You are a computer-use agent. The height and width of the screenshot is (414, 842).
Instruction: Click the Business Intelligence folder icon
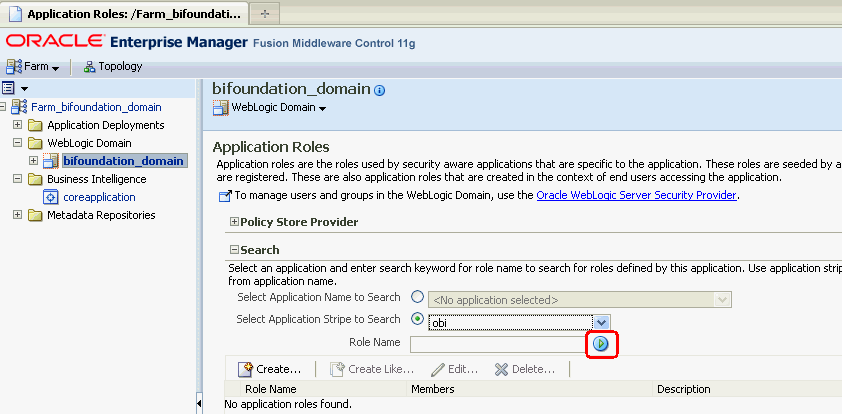pos(35,179)
